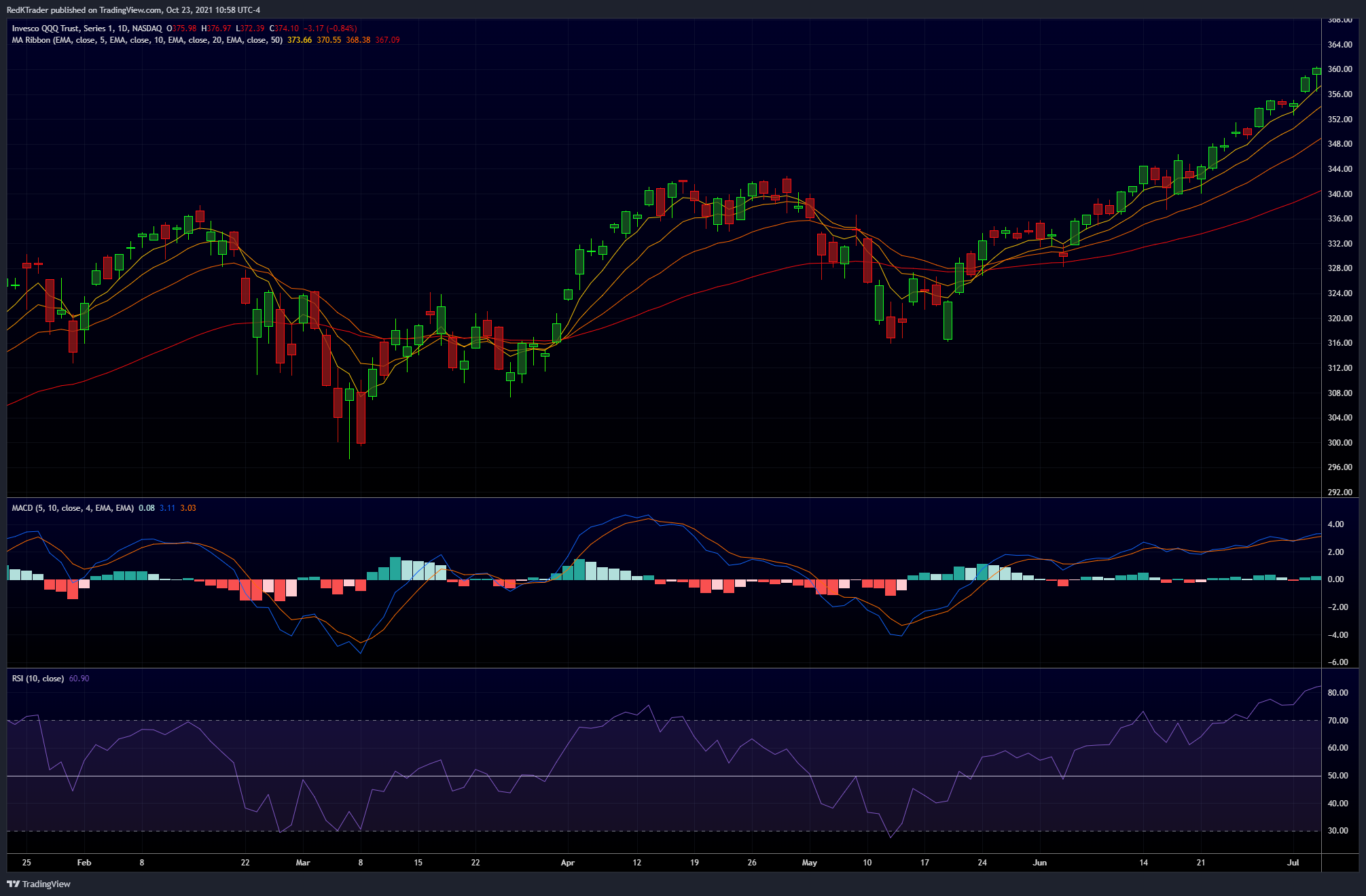The width and height of the screenshot is (1366, 896).
Task: Click the 304.00 price axis label
Action: coord(1340,418)
